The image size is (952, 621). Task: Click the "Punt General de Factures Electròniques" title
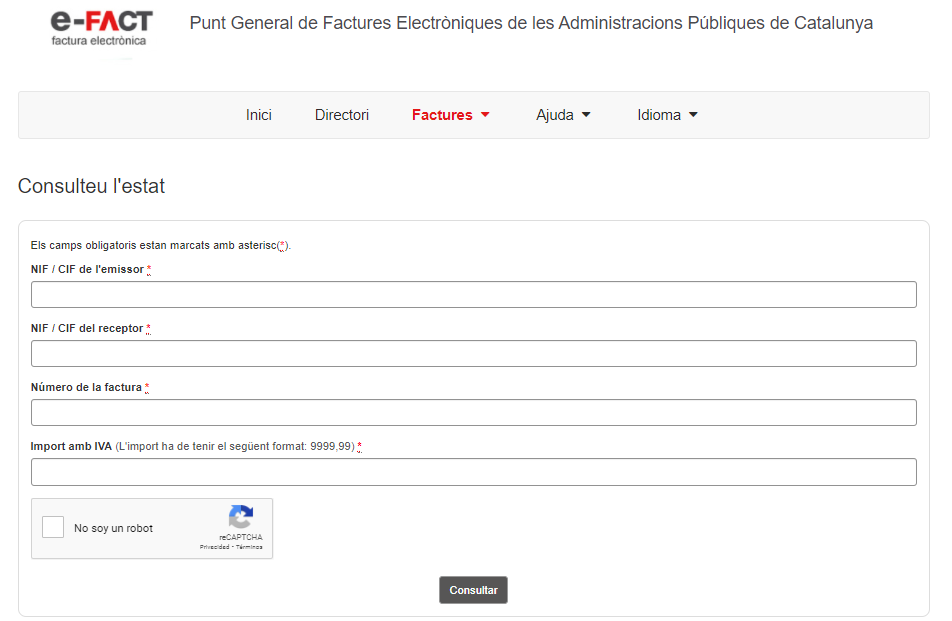(x=531, y=23)
